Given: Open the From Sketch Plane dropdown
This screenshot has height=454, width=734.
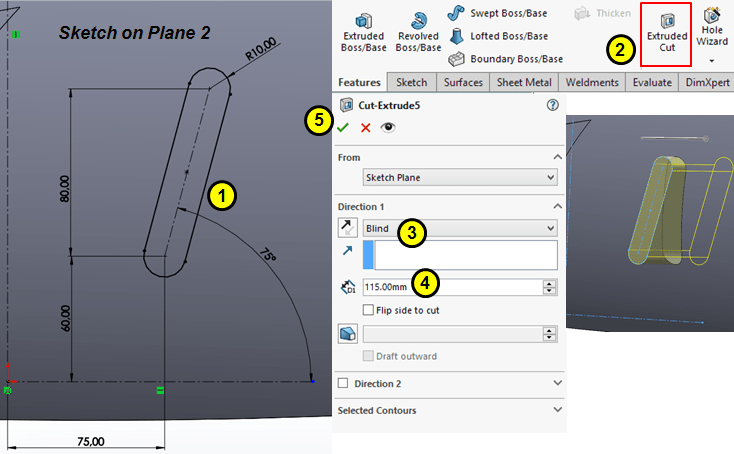Looking at the screenshot, I should pos(459,177).
